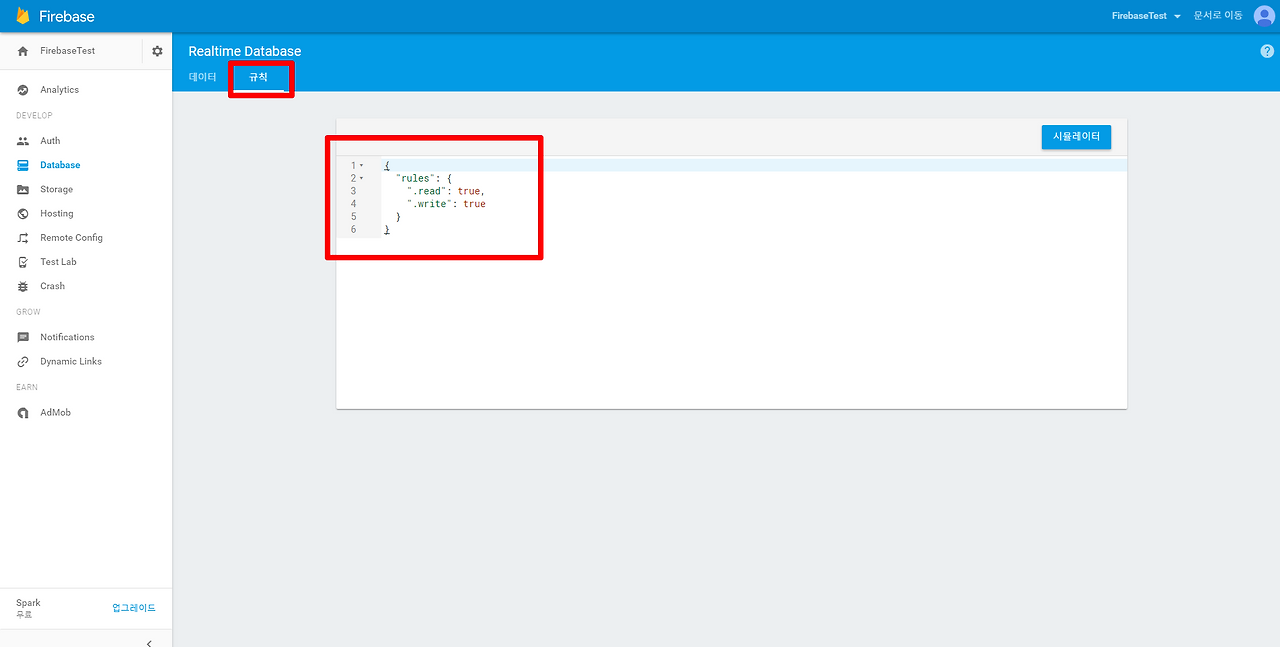Open the AdMob section

[55, 412]
